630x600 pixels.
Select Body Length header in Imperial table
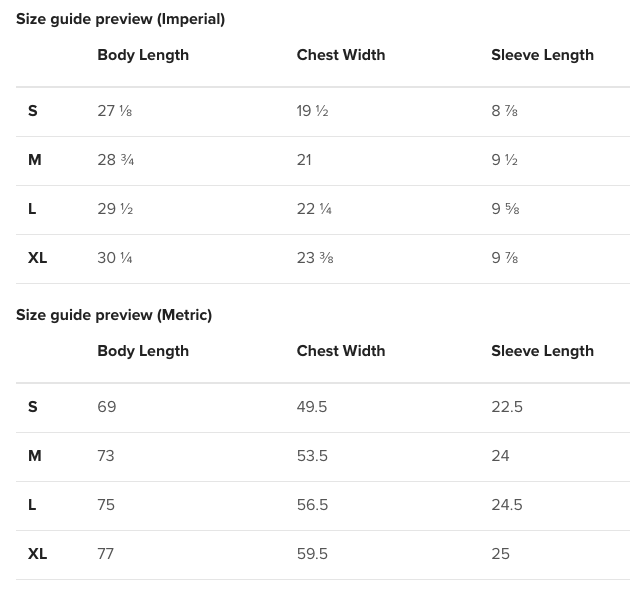(143, 55)
